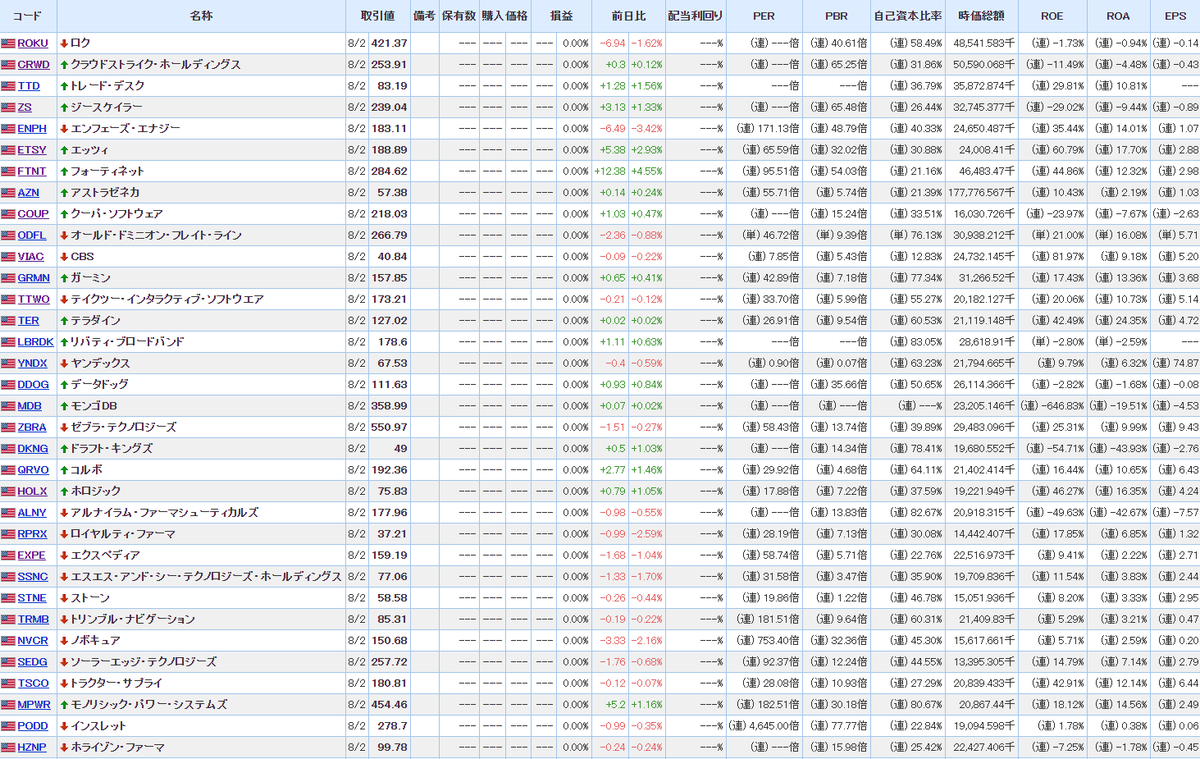Select the リバティ・ブロードバンド company name

(x=127, y=342)
